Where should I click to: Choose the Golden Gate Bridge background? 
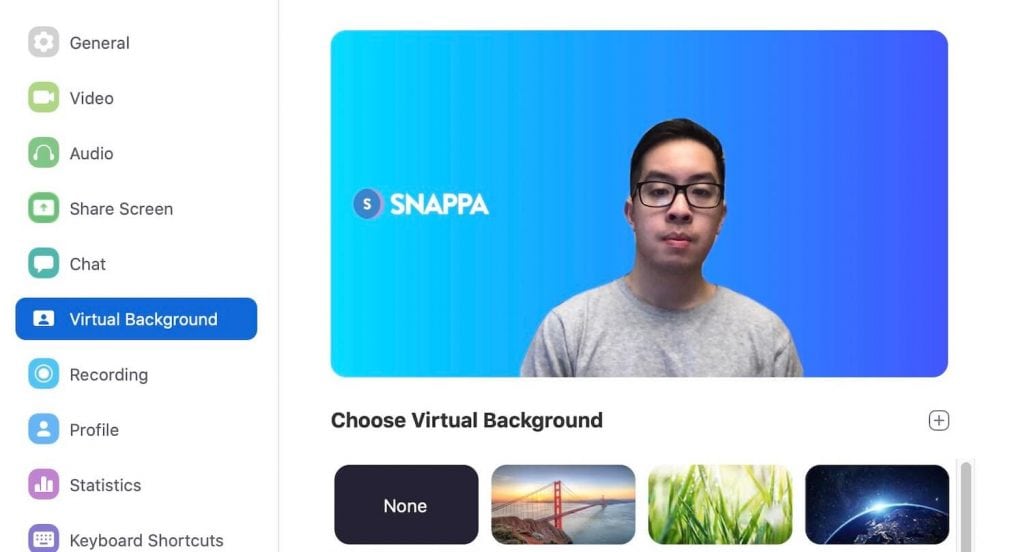[563, 505]
